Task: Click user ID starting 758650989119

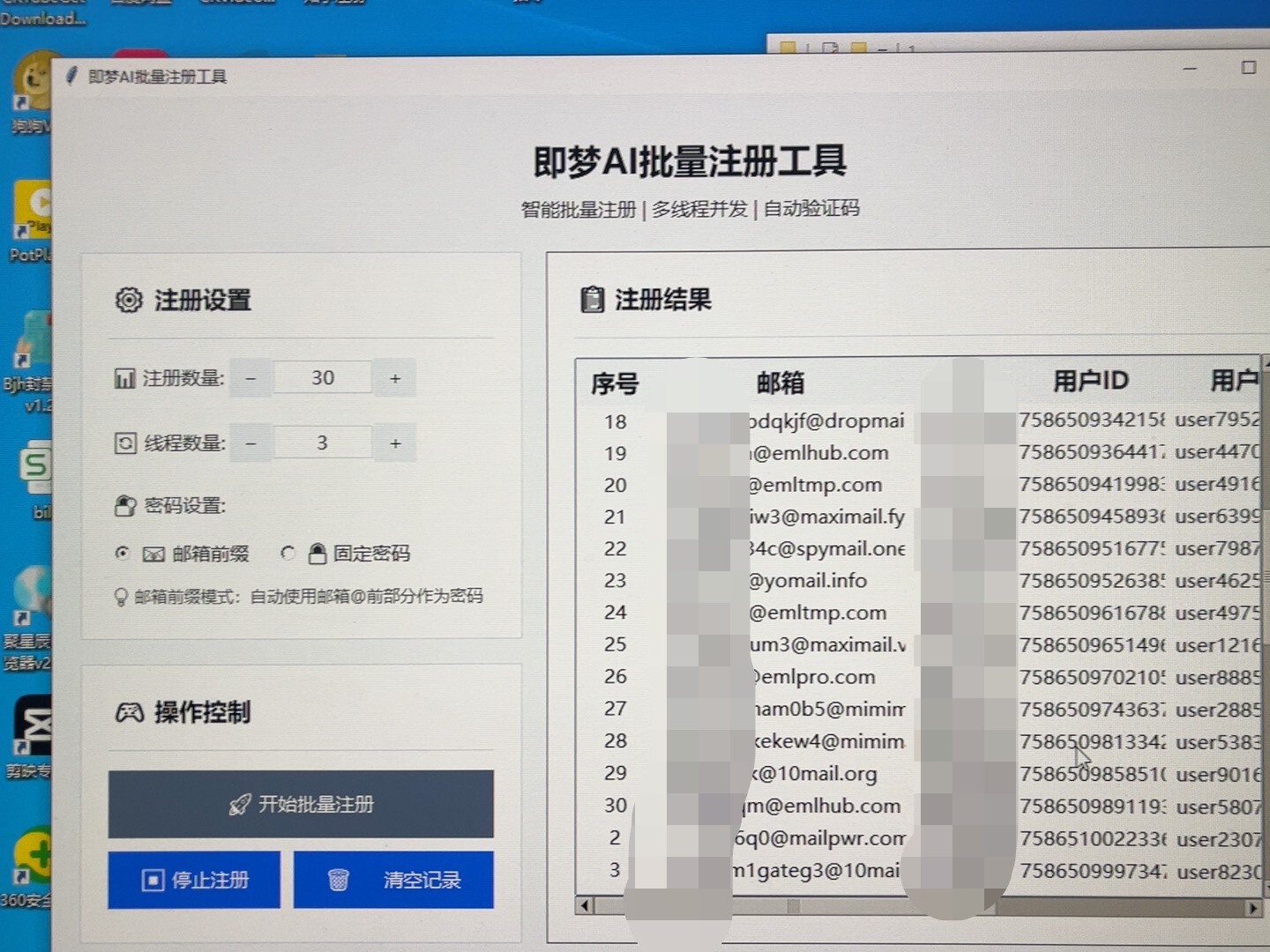Action: click(x=1092, y=807)
